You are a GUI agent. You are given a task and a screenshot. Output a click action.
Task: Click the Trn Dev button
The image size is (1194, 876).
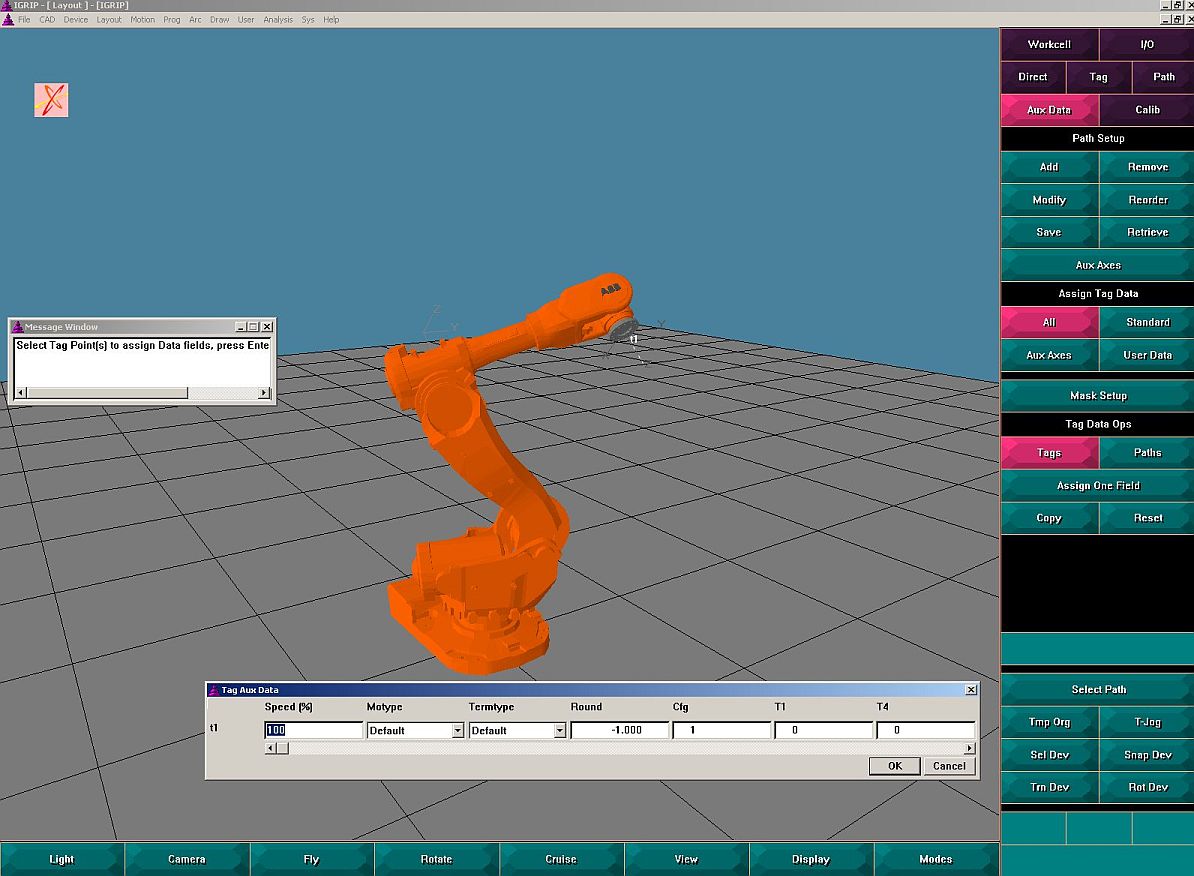click(1049, 787)
